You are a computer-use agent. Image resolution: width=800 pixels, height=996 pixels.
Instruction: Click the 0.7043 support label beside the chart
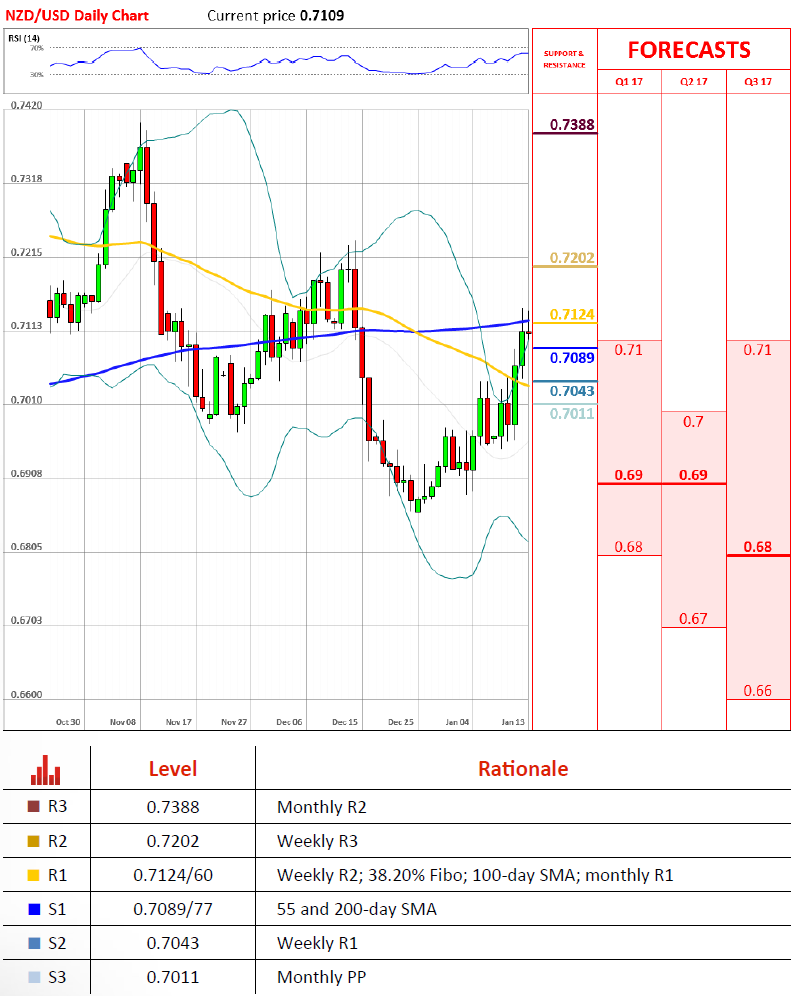572,391
